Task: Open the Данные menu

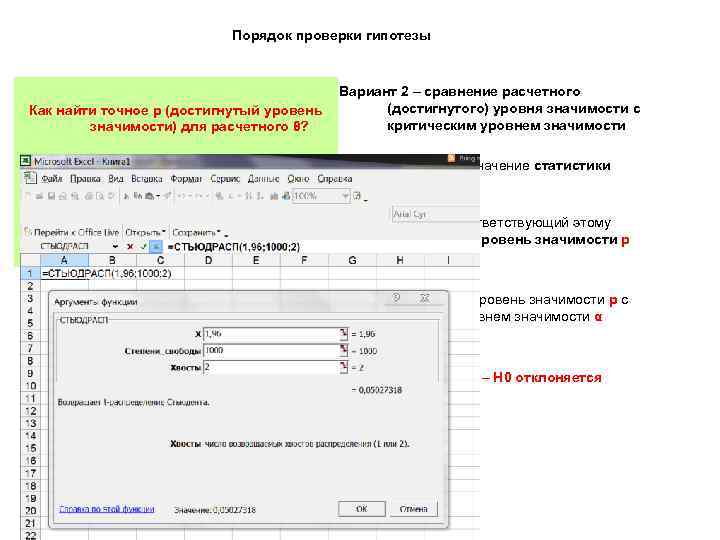Action: pos(263,179)
